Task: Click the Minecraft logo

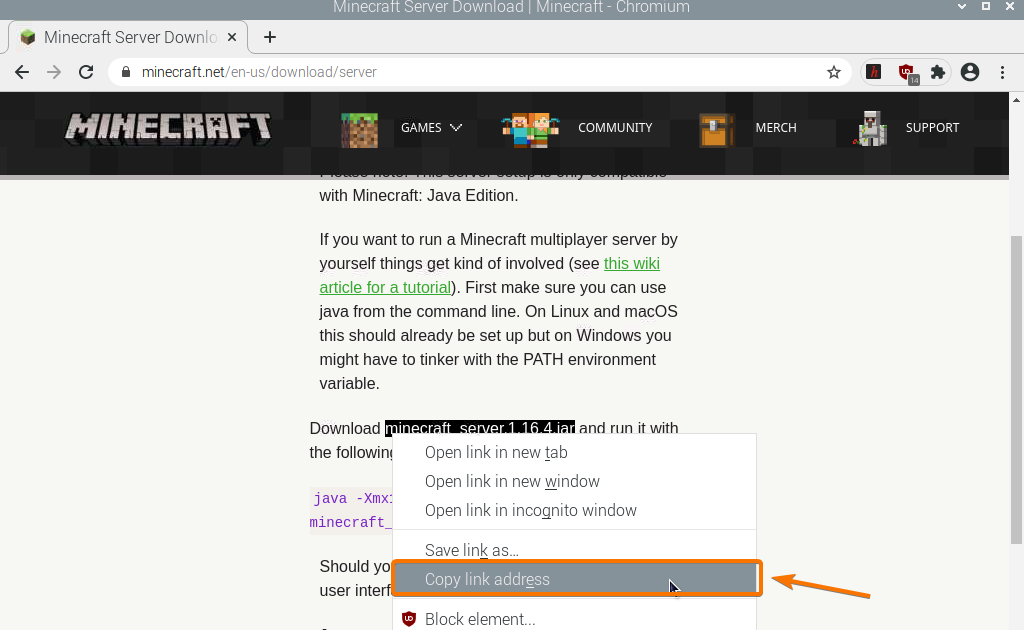Action: pyautogui.click(x=168, y=127)
